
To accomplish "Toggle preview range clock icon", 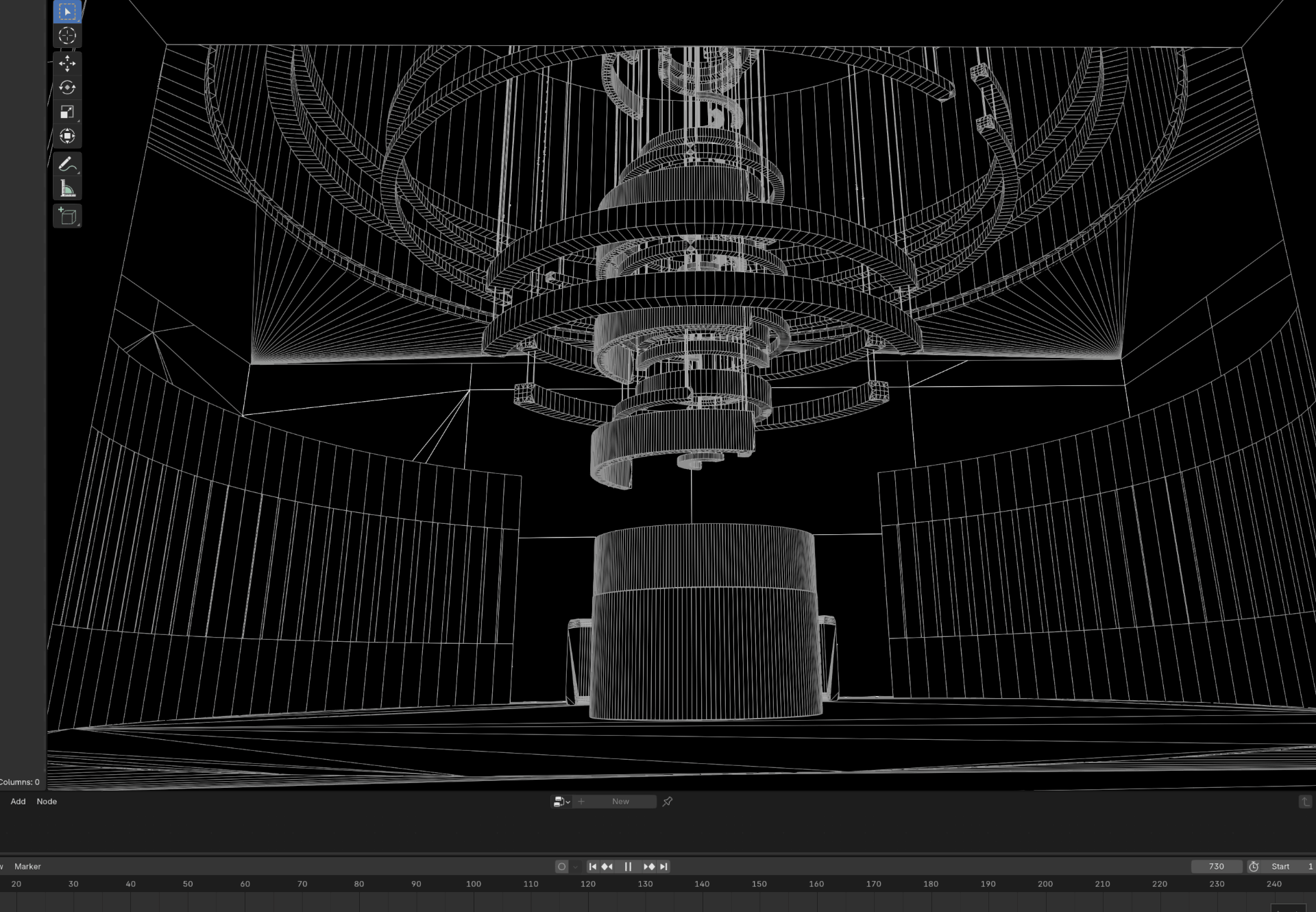I will pyautogui.click(x=1254, y=867).
